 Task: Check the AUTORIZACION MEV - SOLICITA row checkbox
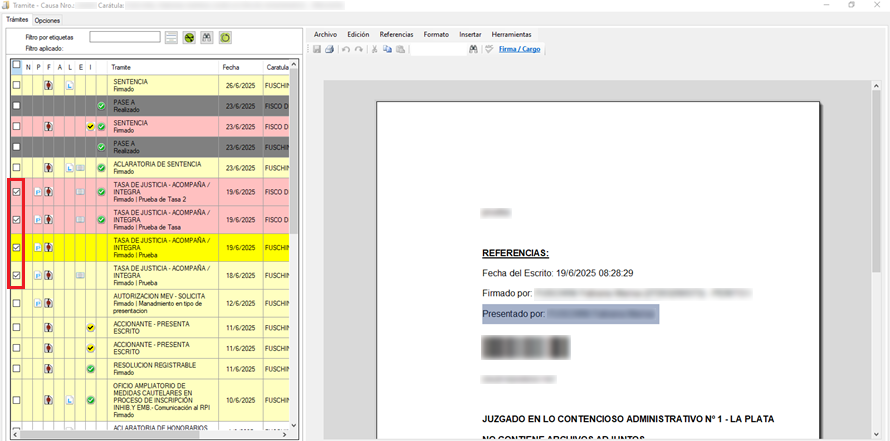point(16,300)
